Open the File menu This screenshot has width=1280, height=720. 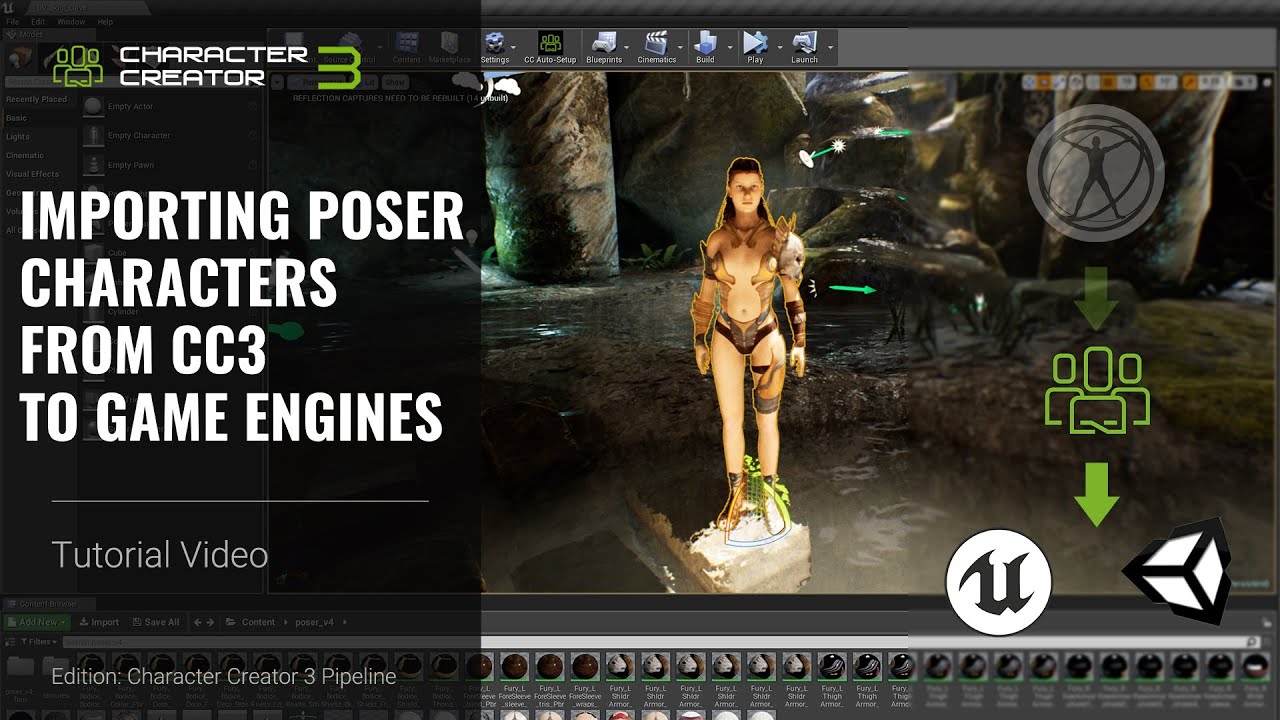[x=12, y=21]
